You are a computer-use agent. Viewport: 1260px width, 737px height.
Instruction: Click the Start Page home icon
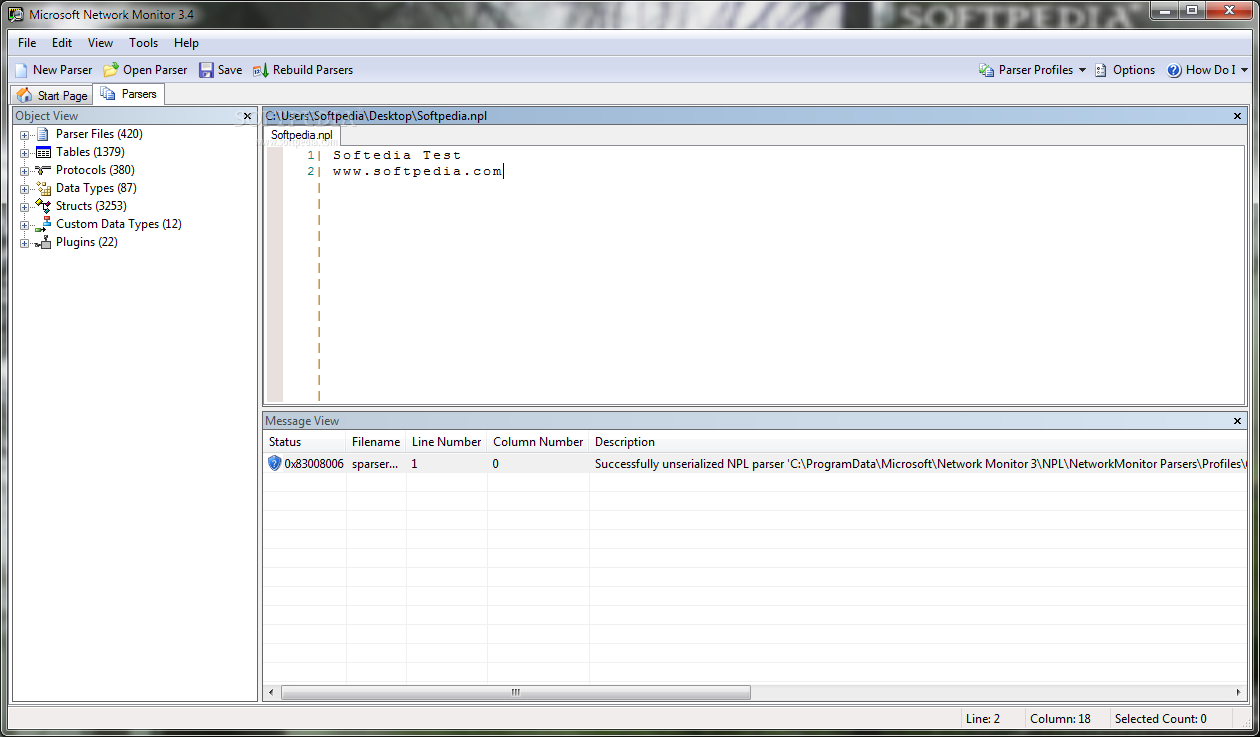(25, 95)
